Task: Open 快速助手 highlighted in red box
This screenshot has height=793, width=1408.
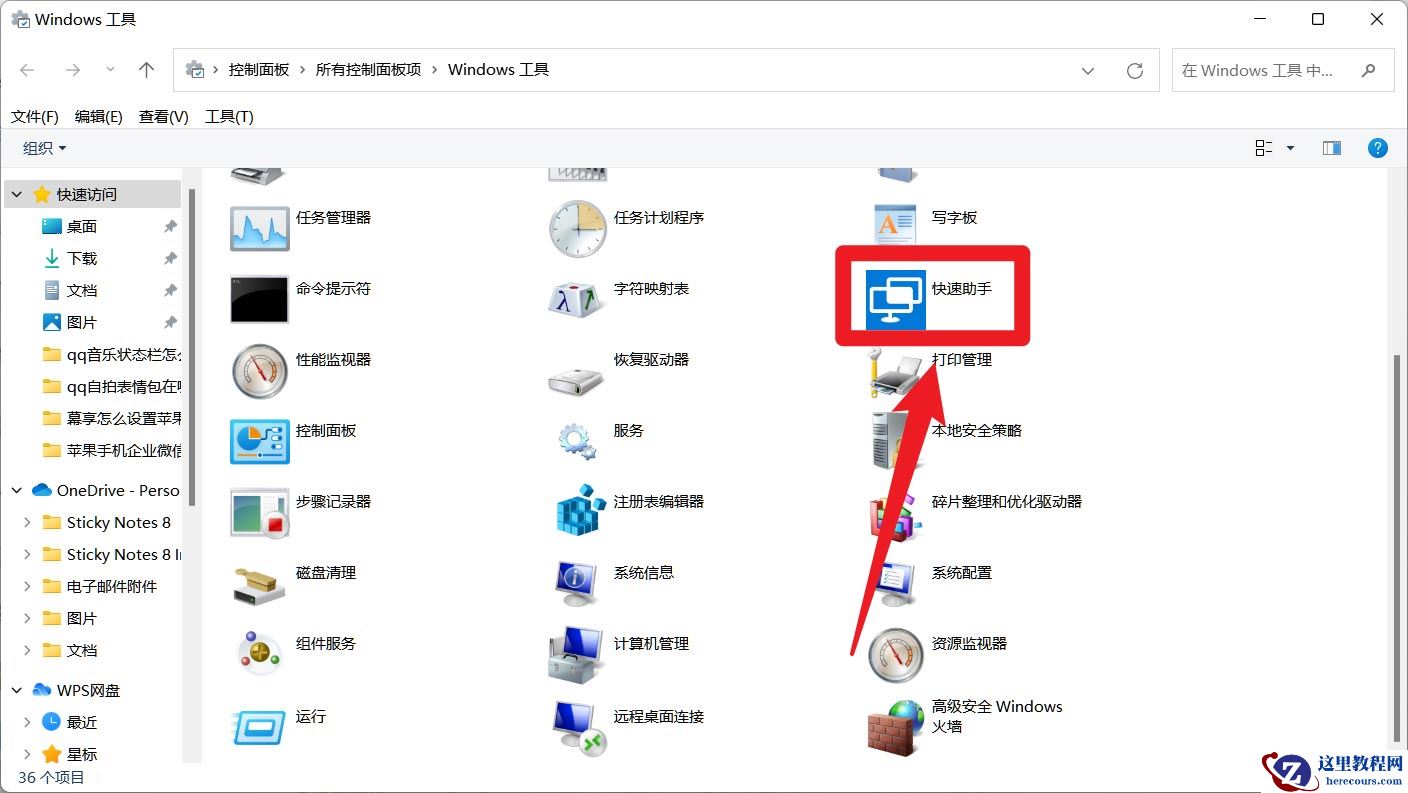Action: pos(930,295)
